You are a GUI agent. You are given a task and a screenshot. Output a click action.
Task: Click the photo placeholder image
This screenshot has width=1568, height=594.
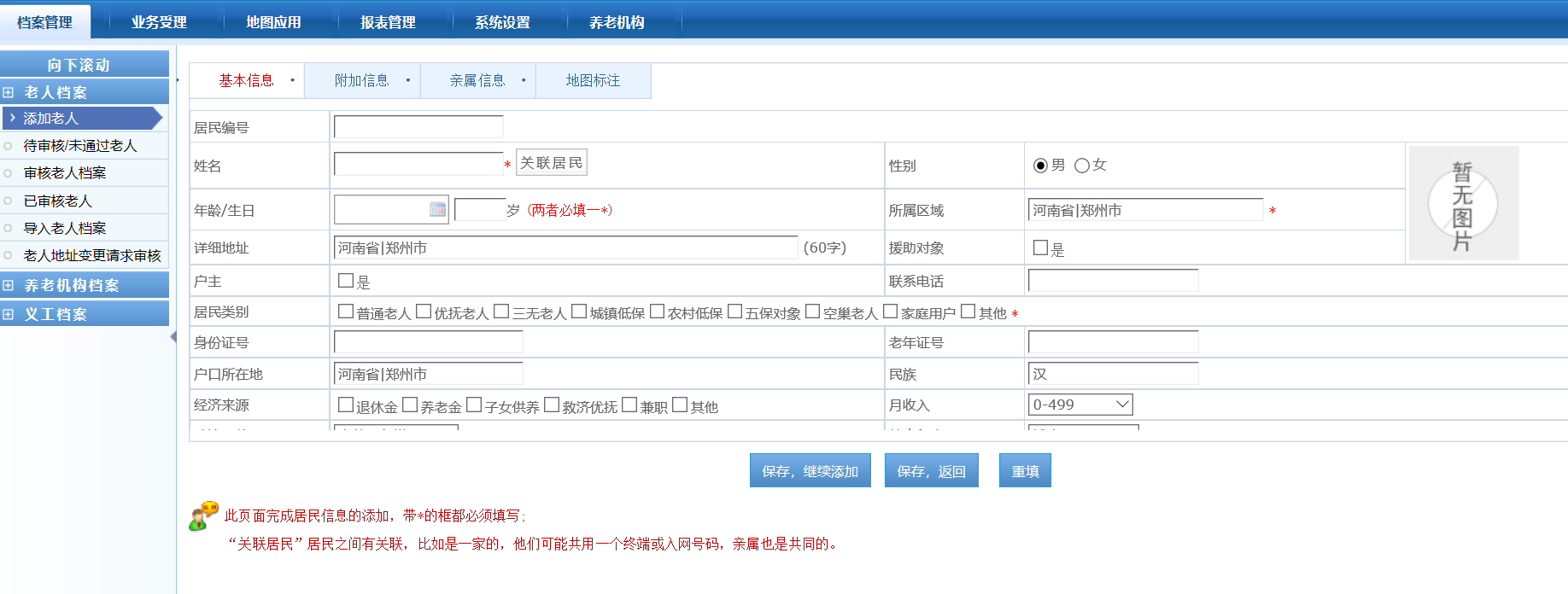[1463, 203]
